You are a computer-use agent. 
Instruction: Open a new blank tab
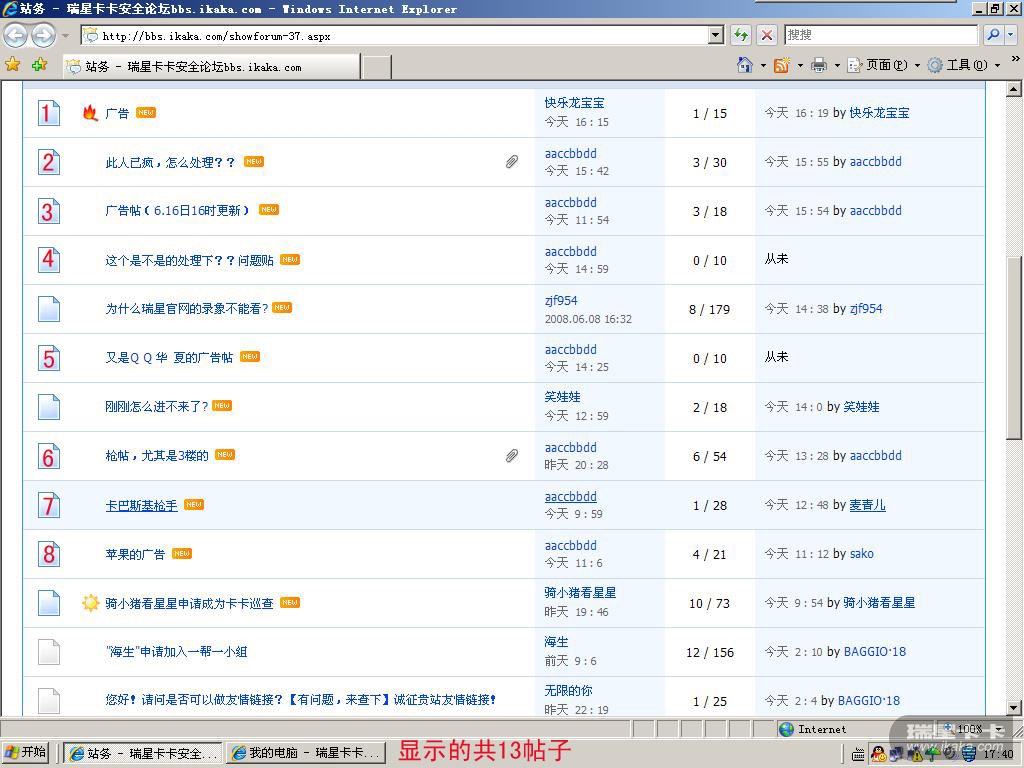tap(376, 67)
